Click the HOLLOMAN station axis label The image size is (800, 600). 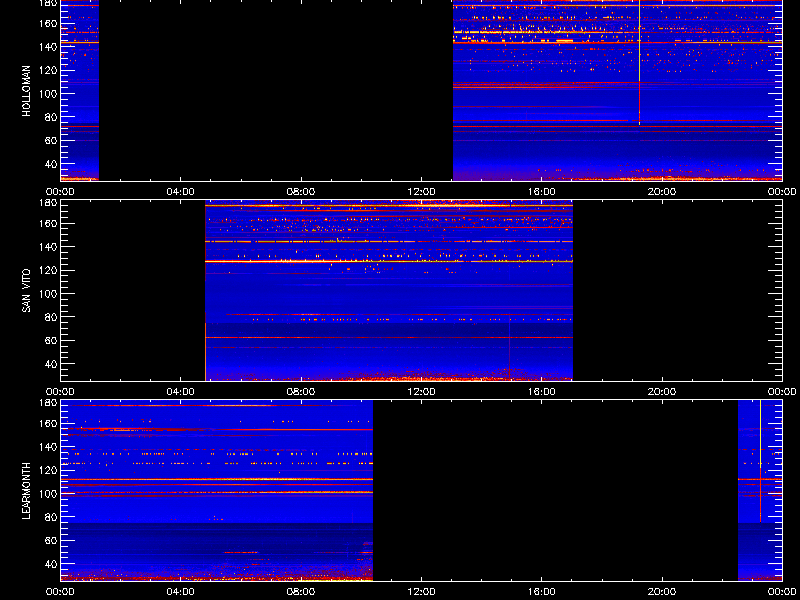pos(27,91)
